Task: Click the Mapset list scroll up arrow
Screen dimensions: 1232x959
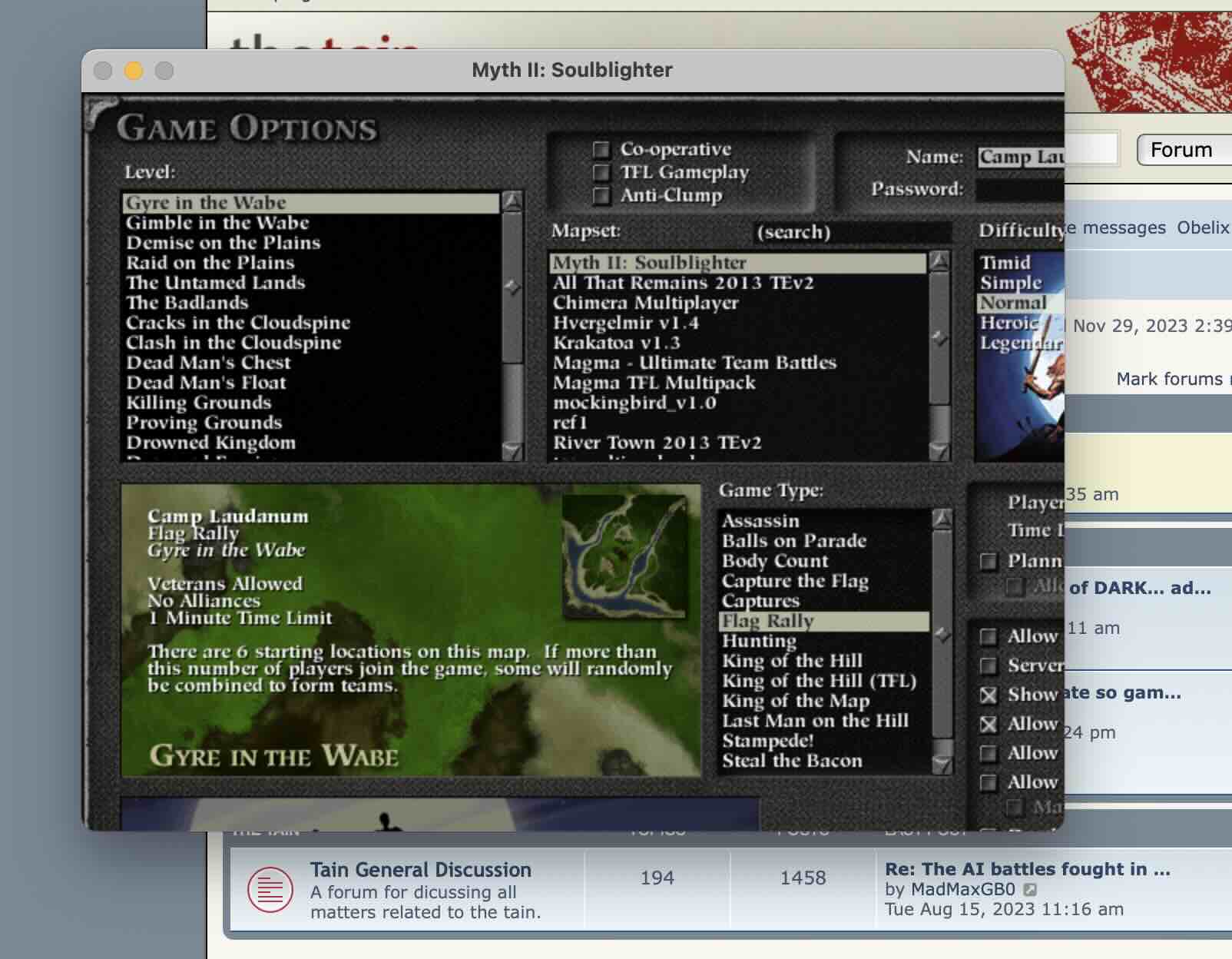Action: click(939, 261)
